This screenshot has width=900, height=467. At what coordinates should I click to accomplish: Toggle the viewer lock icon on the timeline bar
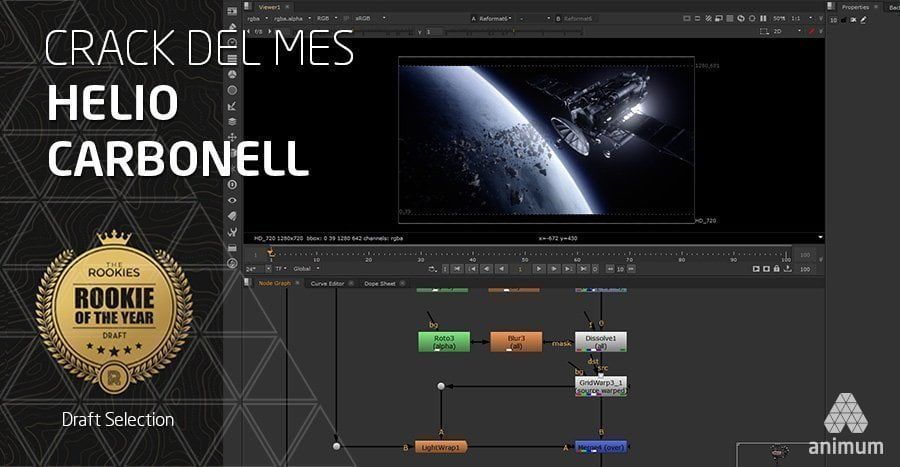(x=776, y=268)
